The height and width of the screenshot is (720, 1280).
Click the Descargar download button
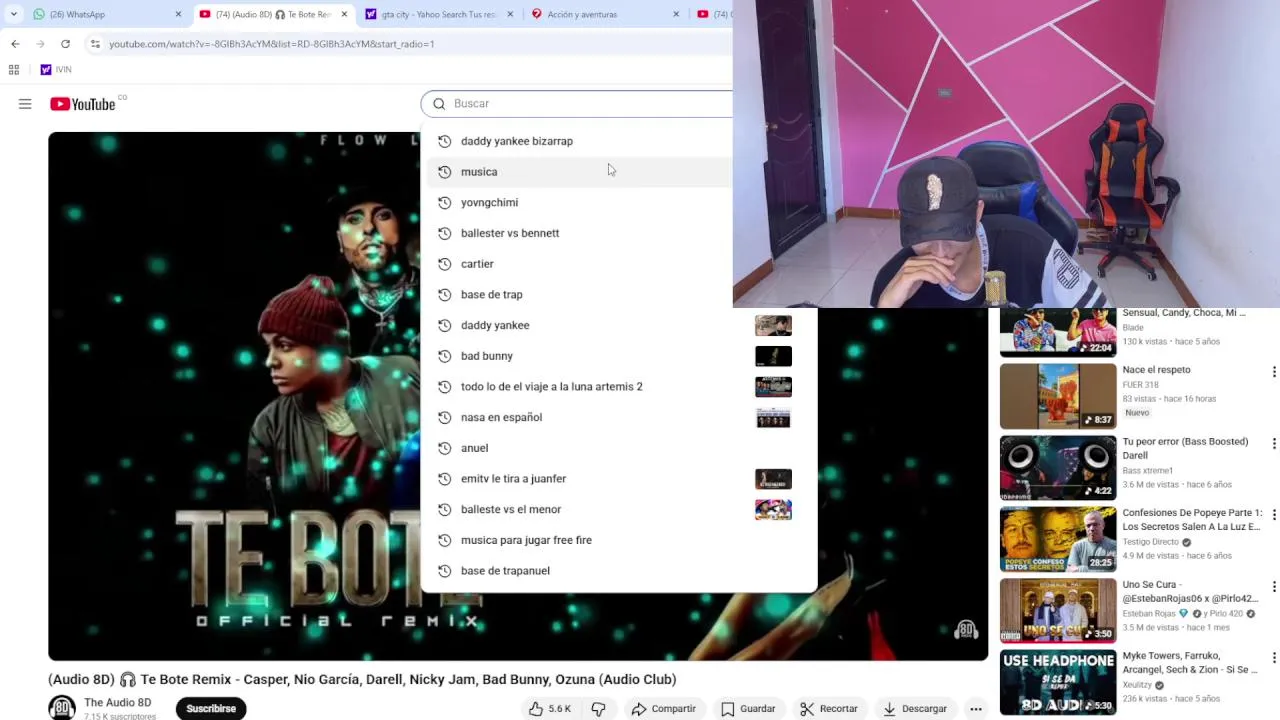[915, 708]
